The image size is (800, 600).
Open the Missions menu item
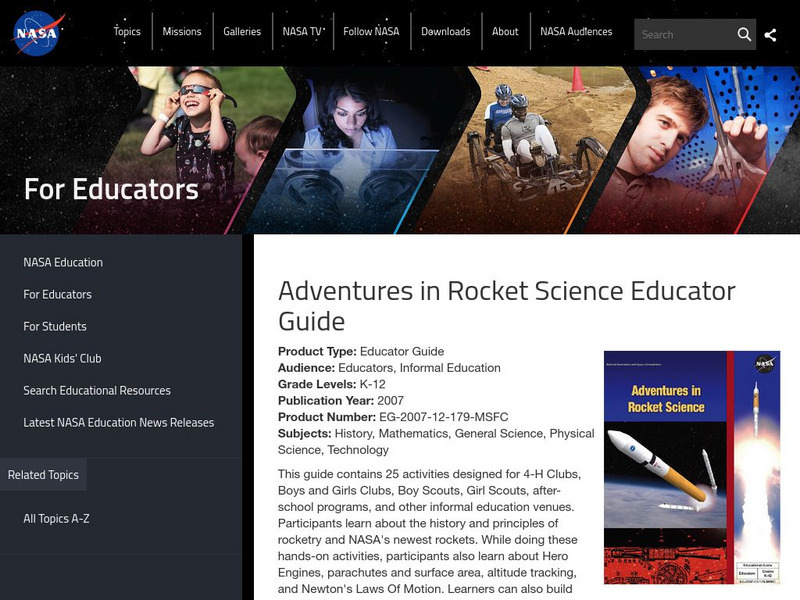pos(184,31)
